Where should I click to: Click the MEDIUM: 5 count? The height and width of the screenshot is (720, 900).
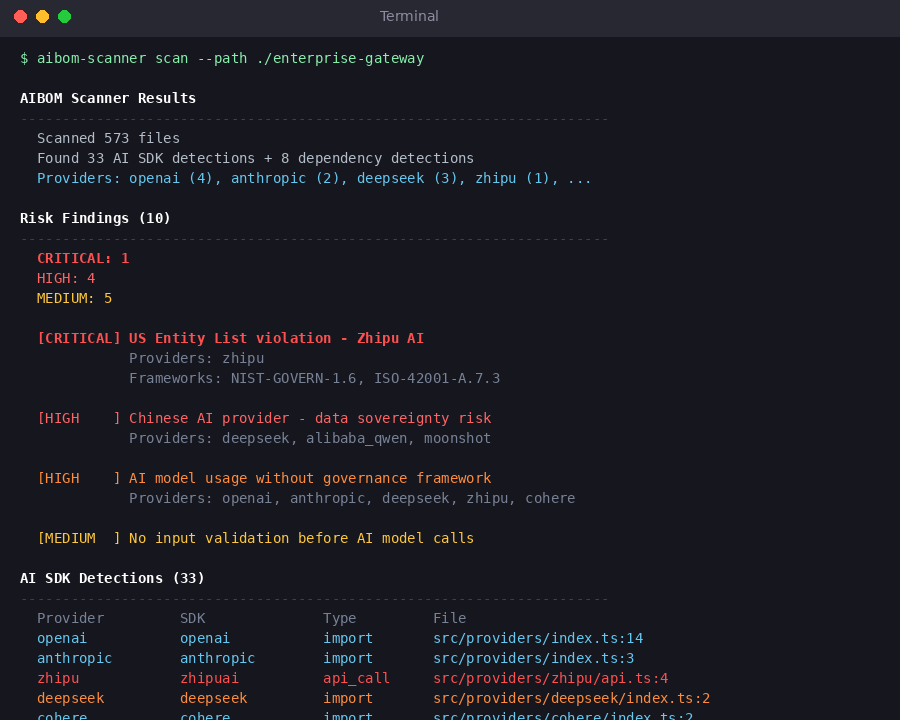[75, 299]
